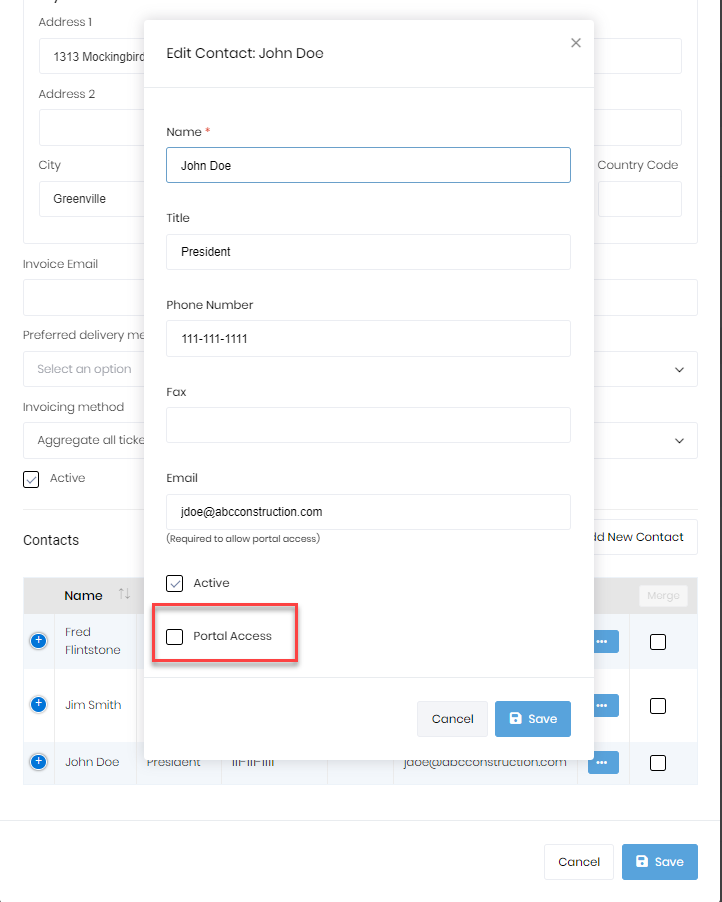
Task: Cancel the Edit Contact dialog
Action: (x=452, y=718)
